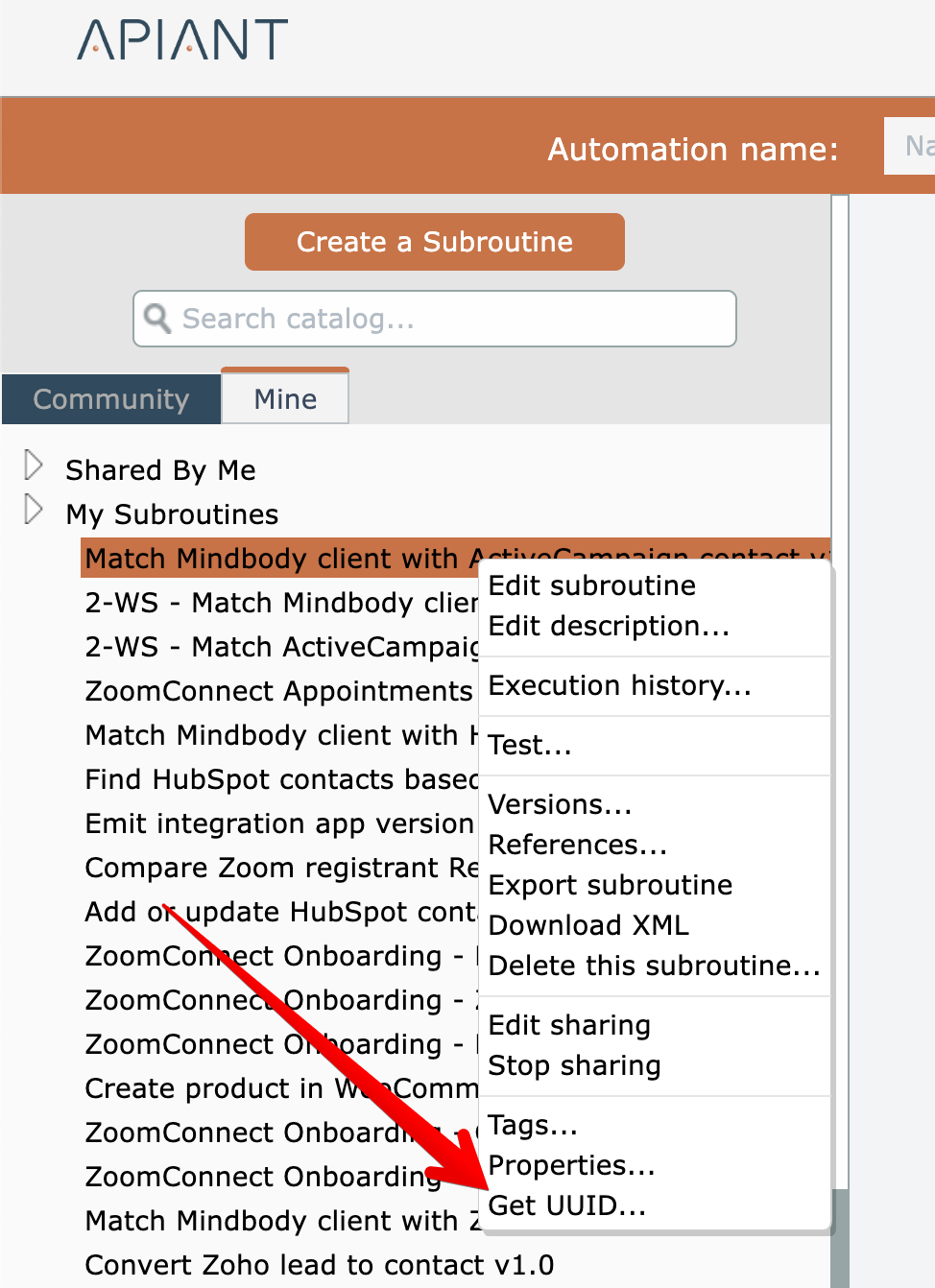935x1288 pixels.
Task: Expand the Shared By Me folder
Action: pos(34,465)
